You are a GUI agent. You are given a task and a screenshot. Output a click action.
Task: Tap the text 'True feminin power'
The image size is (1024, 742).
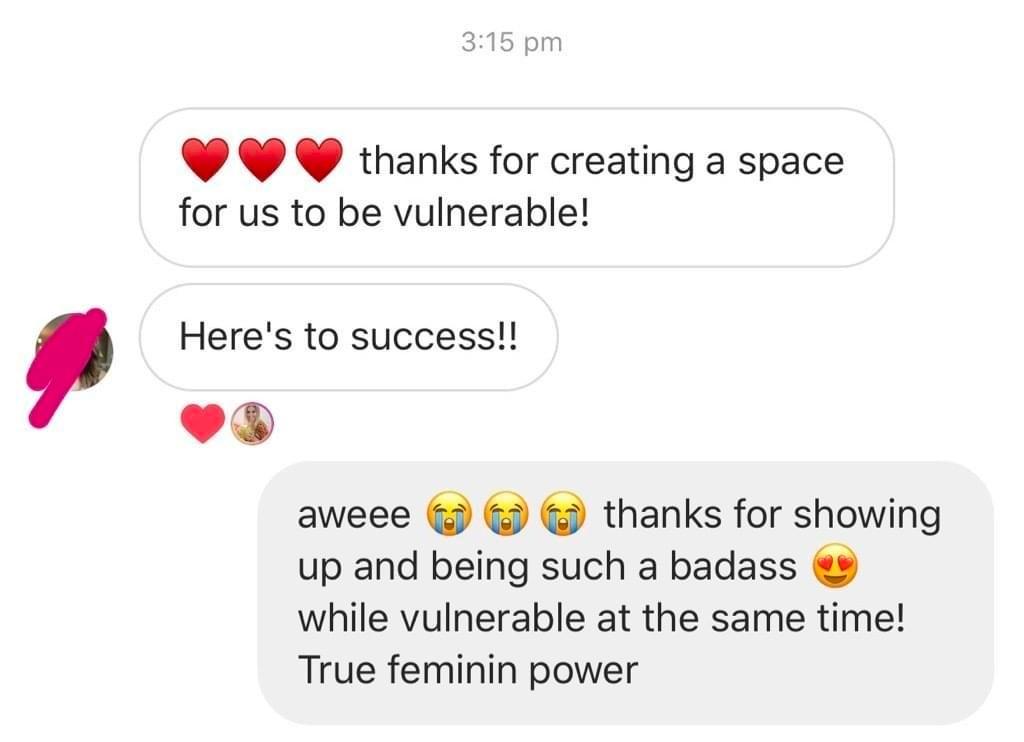tap(468, 670)
